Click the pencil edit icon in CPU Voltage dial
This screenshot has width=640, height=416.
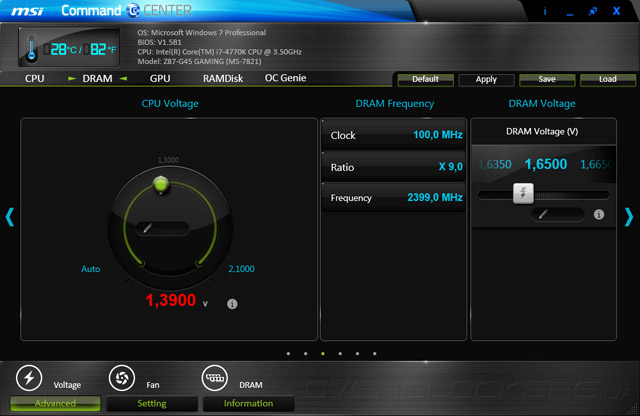click(147, 229)
